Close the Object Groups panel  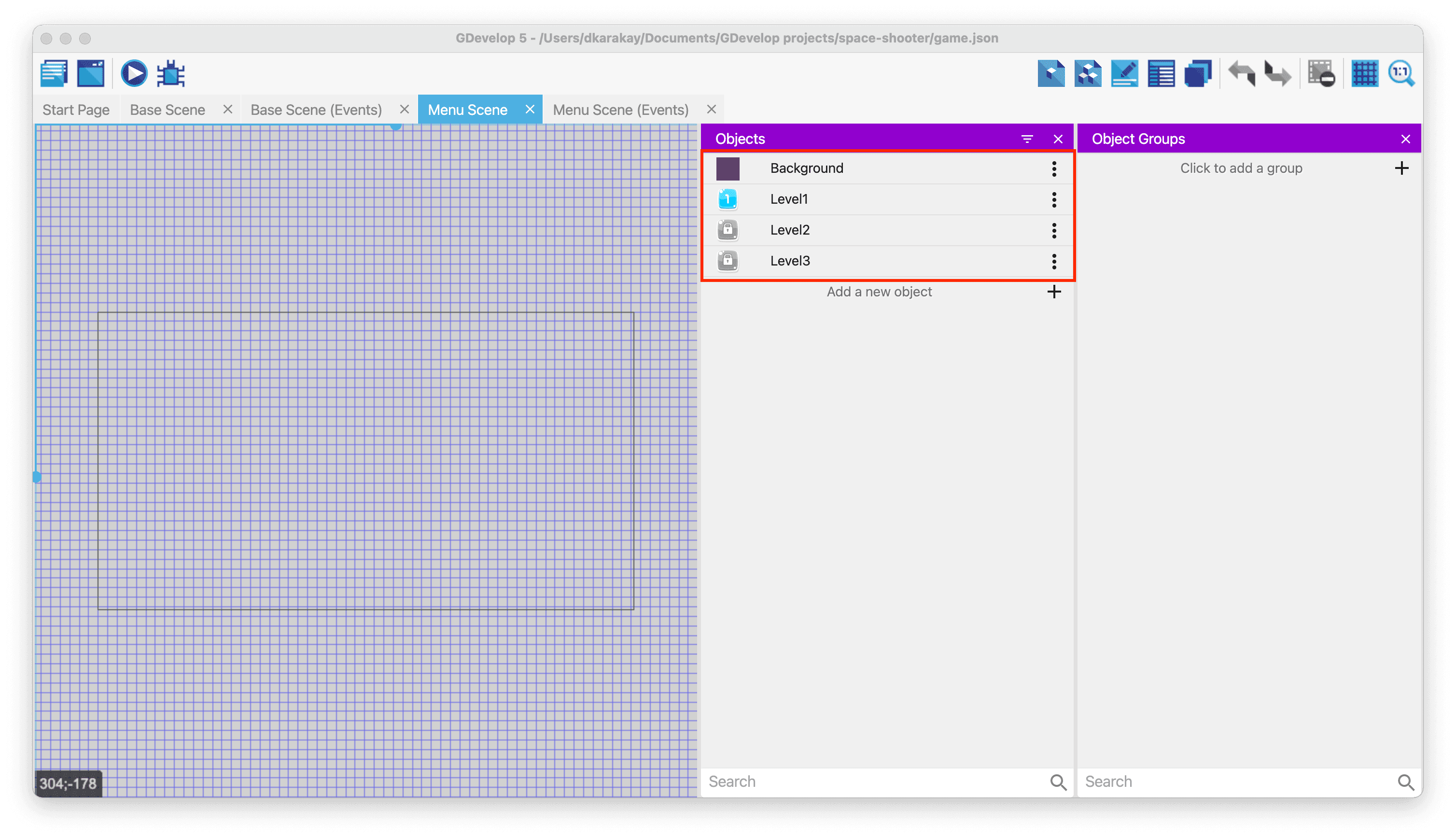pos(1405,139)
